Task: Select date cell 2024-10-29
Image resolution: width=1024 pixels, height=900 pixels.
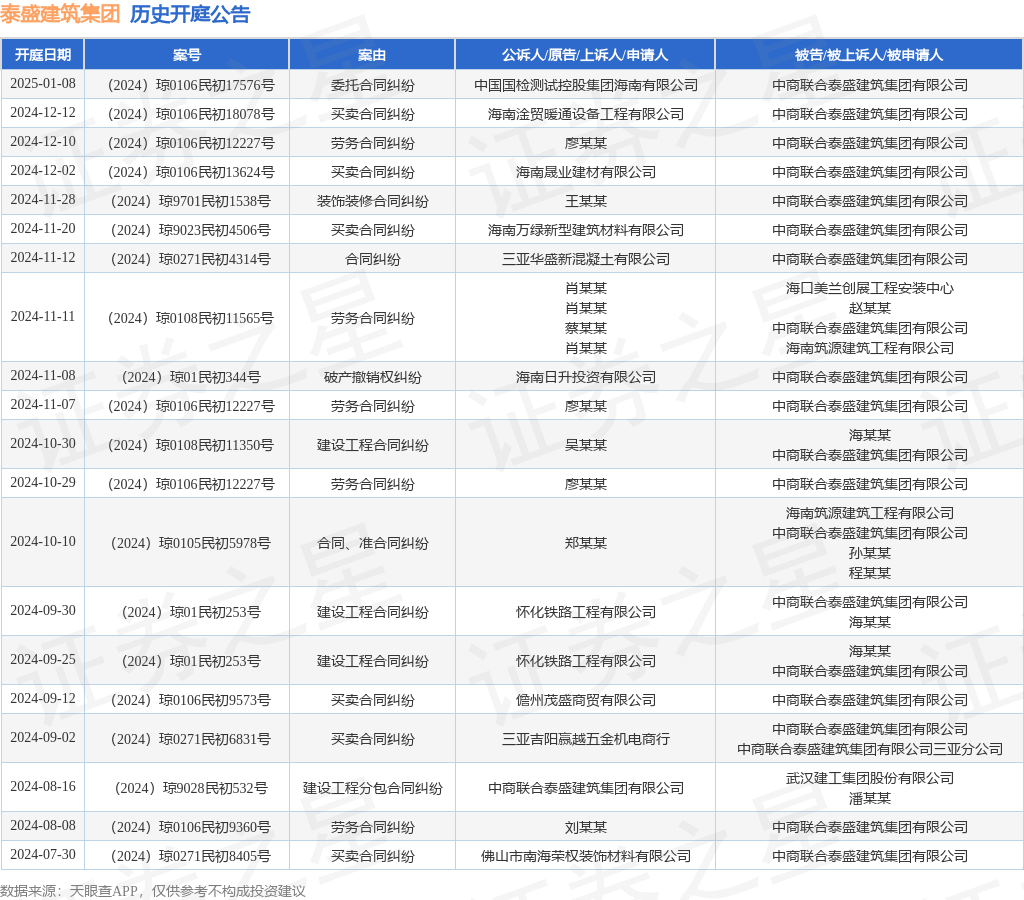Action: [x=43, y=483]
